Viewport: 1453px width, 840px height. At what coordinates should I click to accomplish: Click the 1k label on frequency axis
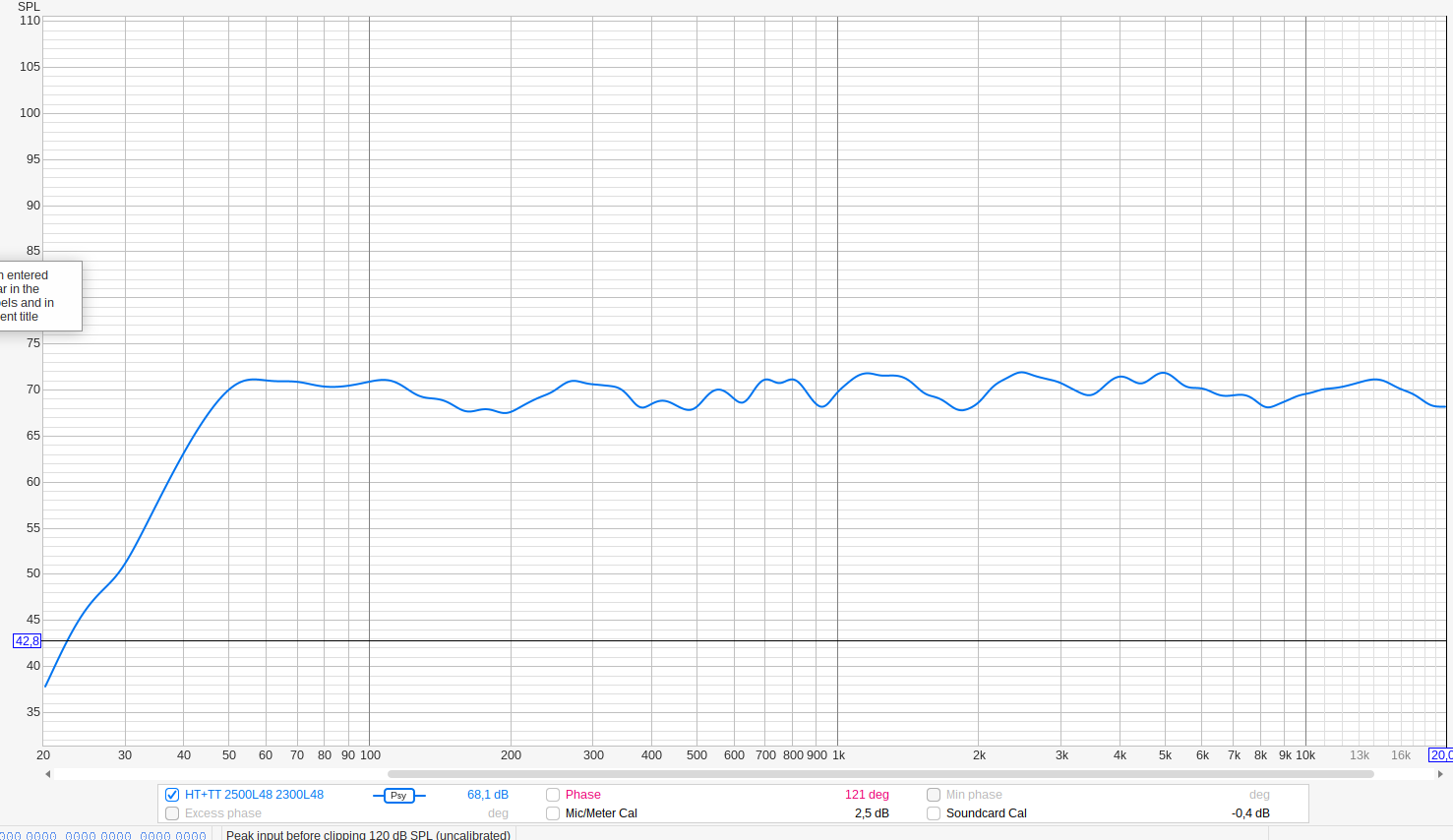[838, 755]
